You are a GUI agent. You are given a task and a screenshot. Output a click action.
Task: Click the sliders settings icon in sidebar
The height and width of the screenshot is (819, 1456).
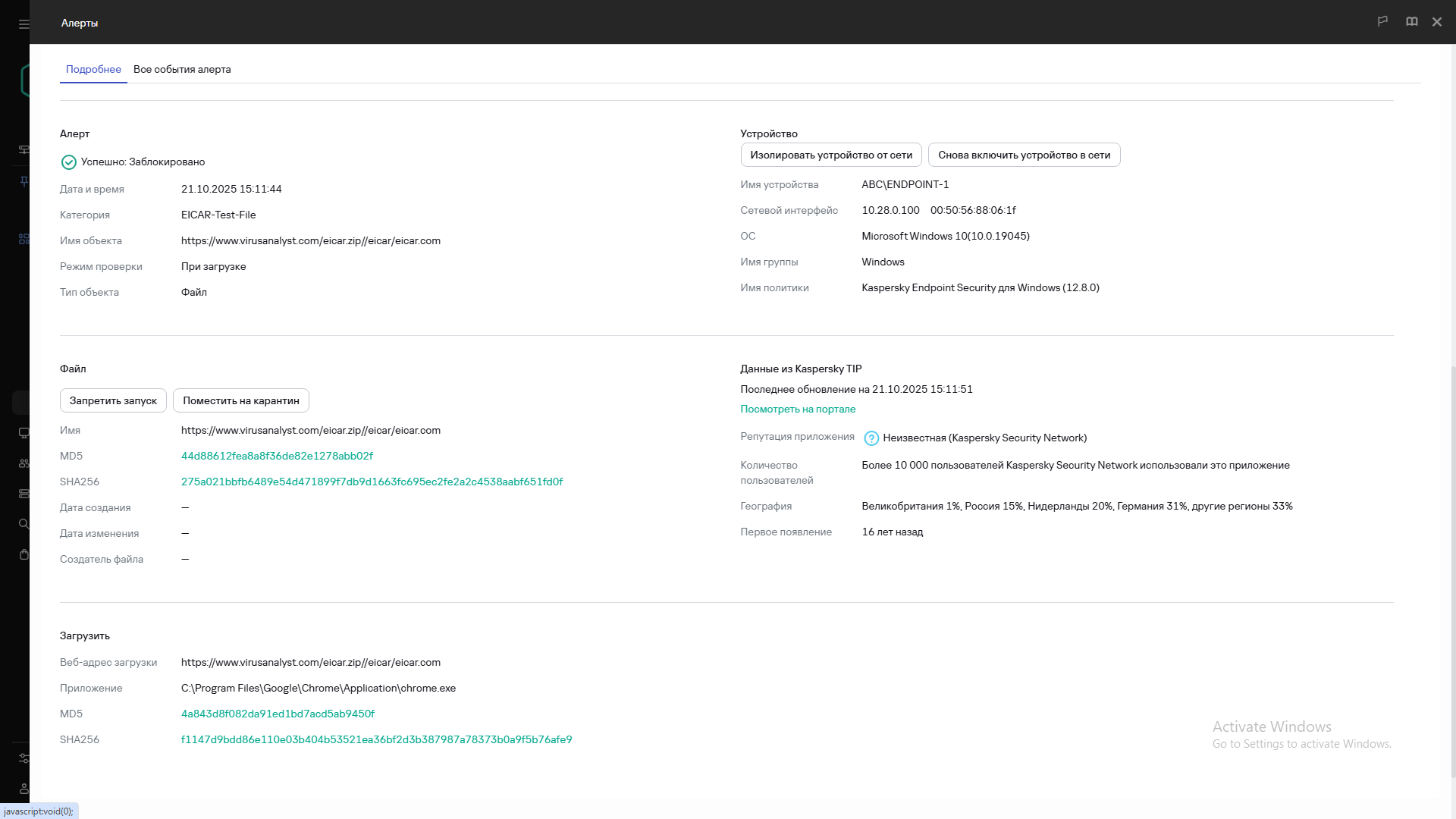click(x=24, y=758)
